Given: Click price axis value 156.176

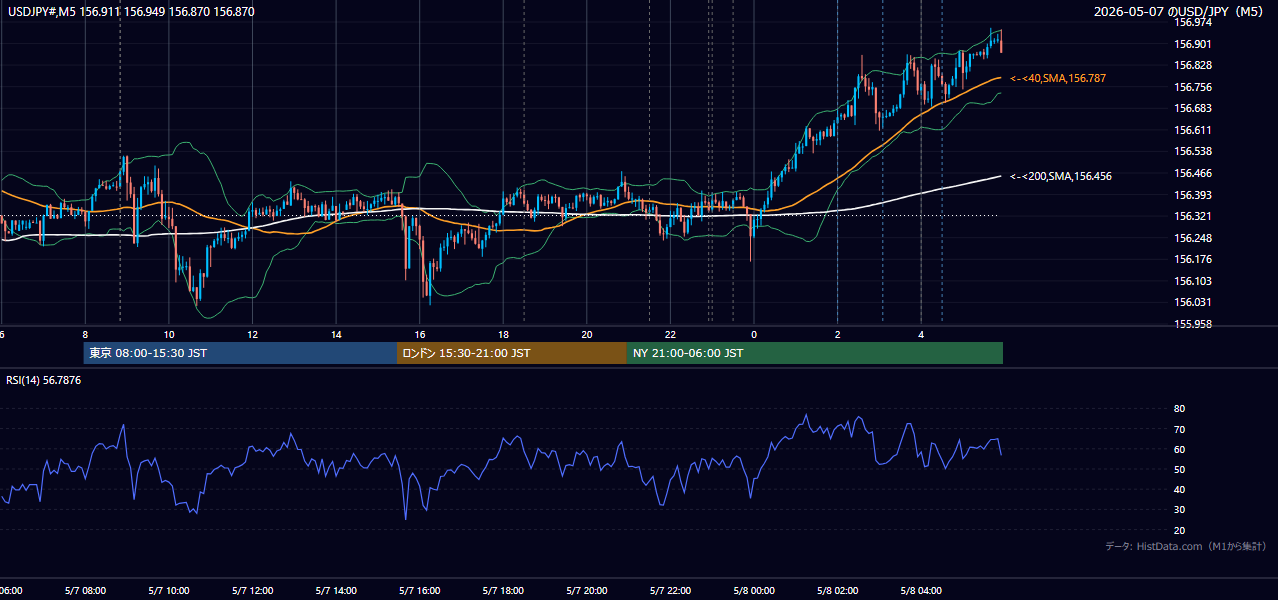Looking at the screenshot, I should (x=1193, y=259).
